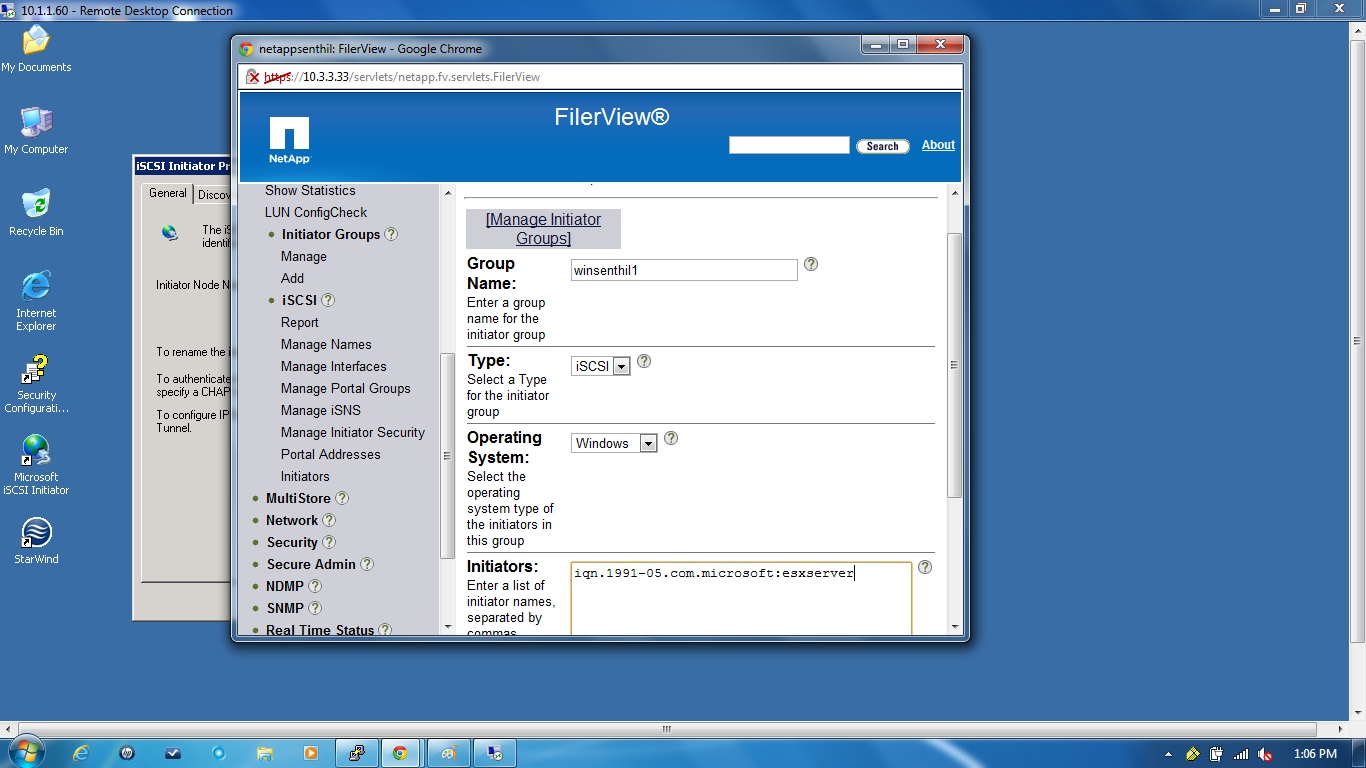Open Manage Portal Groups in sidebar
The width and height of the screenshot is (1366, 768).
(346, 388)
